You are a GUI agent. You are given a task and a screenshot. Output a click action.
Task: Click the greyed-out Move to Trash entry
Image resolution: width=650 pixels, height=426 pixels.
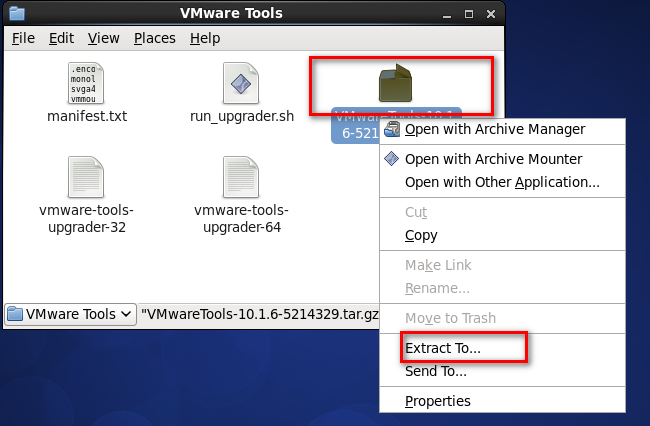pos(502,318)
